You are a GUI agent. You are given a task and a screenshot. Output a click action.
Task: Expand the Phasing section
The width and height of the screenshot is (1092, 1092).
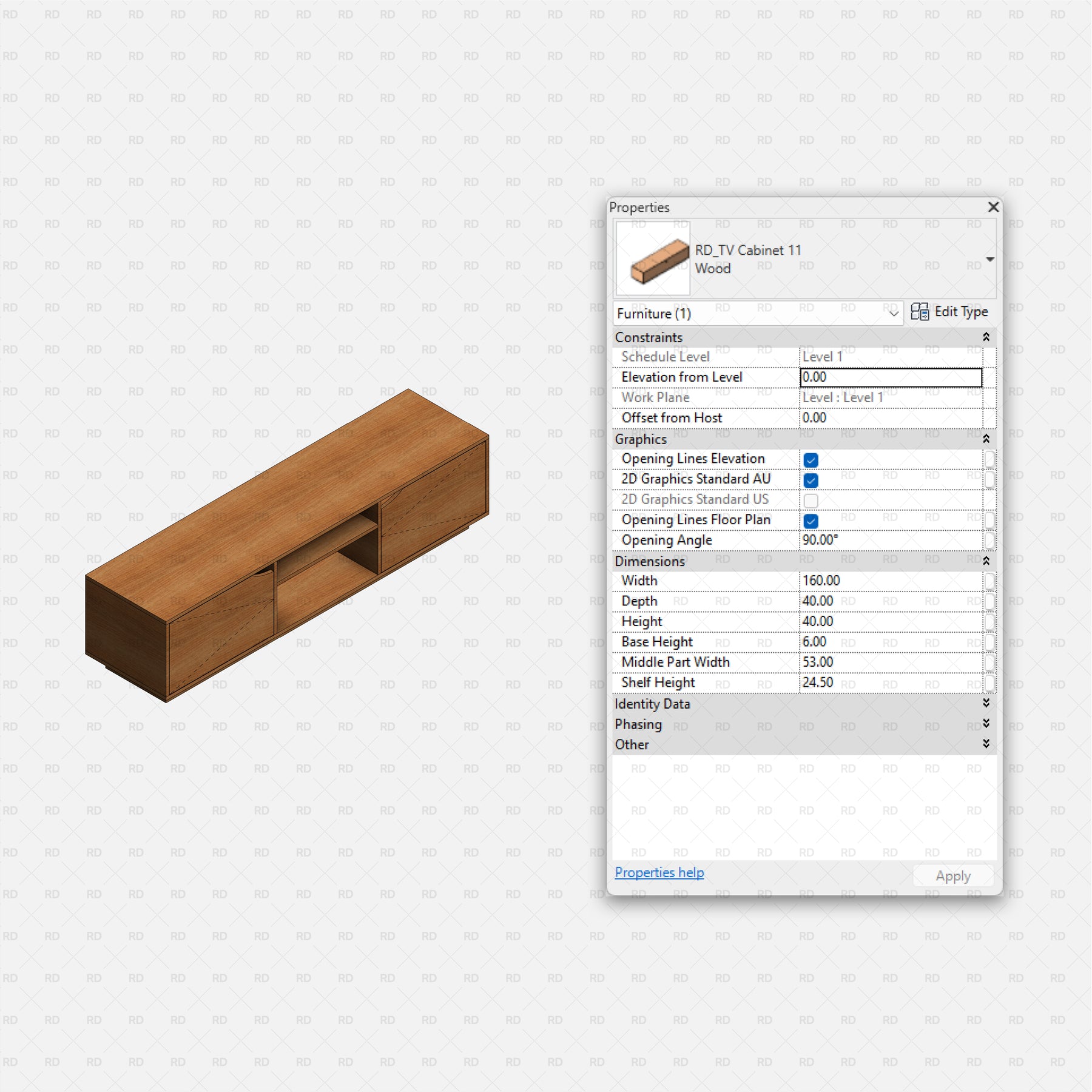point(986,724)
